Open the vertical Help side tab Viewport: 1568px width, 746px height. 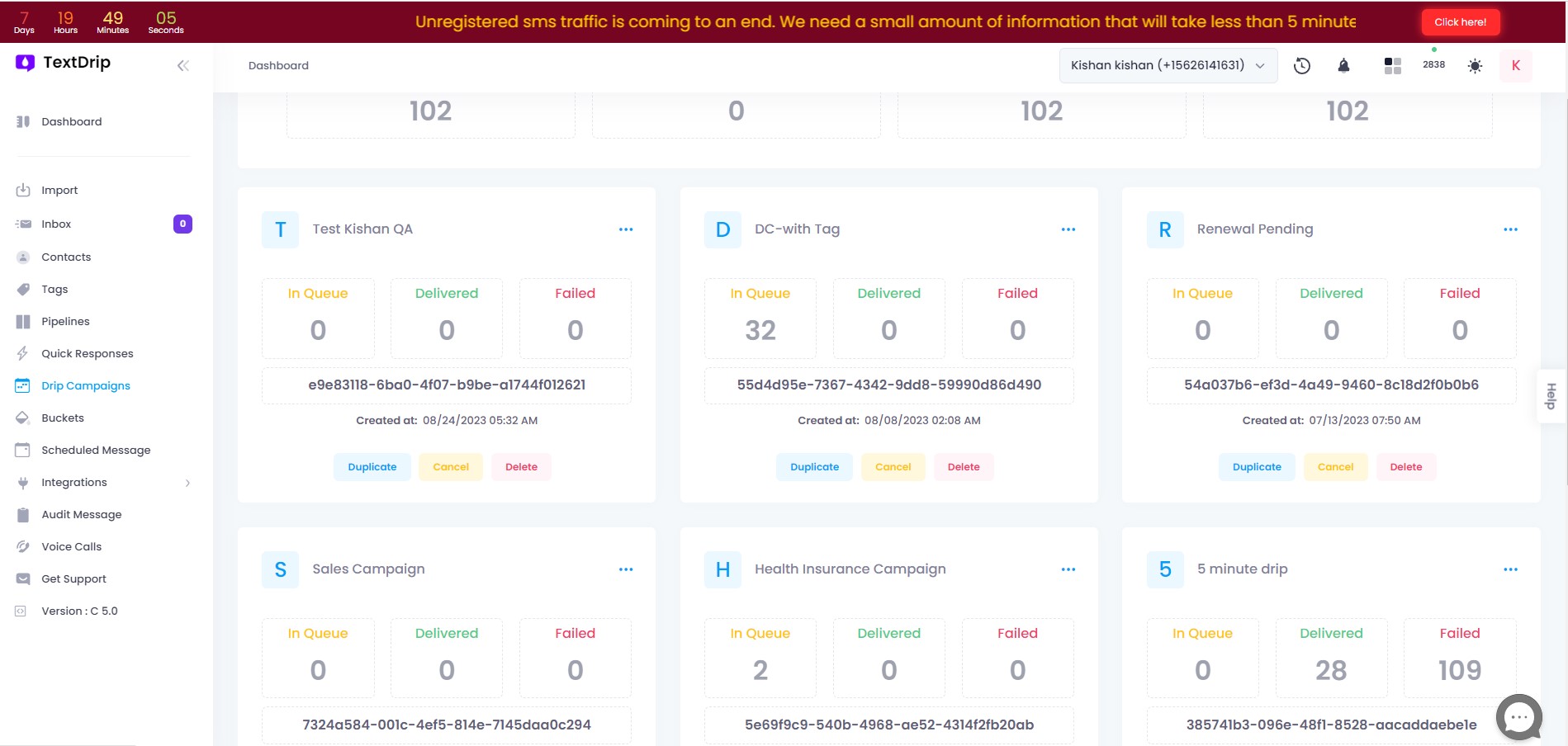click(x=1551, y=396)
